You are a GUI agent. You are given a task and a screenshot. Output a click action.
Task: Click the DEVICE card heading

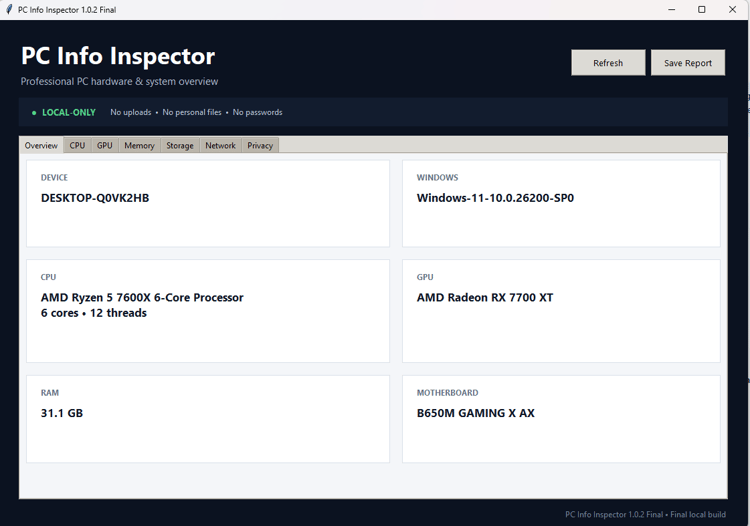pos(54,177)
